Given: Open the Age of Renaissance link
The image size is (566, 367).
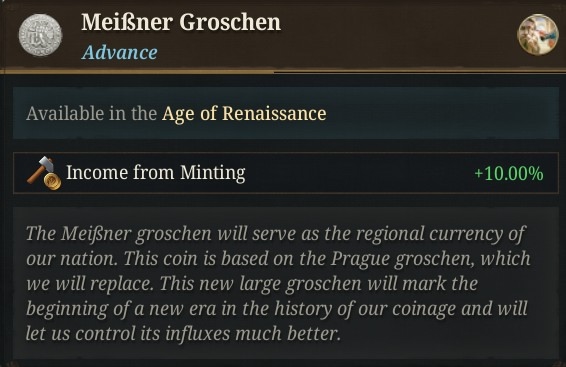Looking at the screenshot, I should pos(244,114).
